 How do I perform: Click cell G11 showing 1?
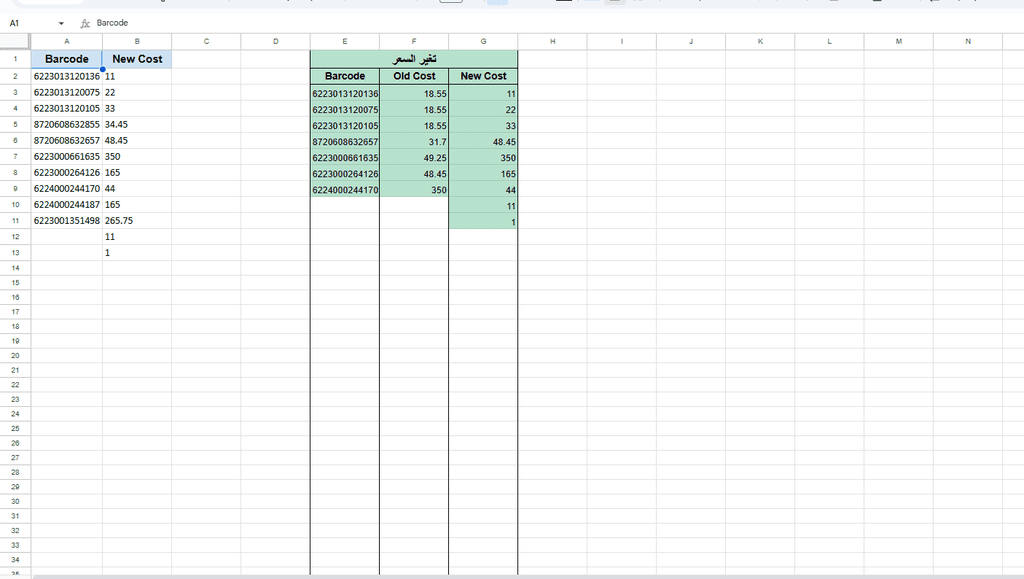click(x=483, y=222)
